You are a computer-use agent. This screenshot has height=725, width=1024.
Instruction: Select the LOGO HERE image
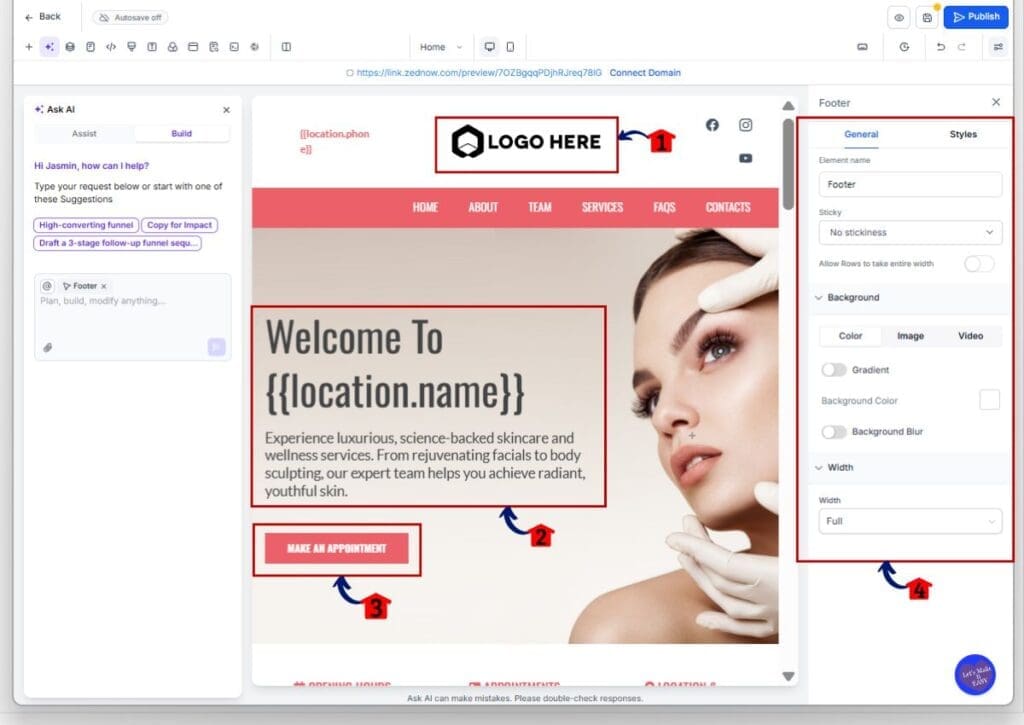(x=526, y=142)
